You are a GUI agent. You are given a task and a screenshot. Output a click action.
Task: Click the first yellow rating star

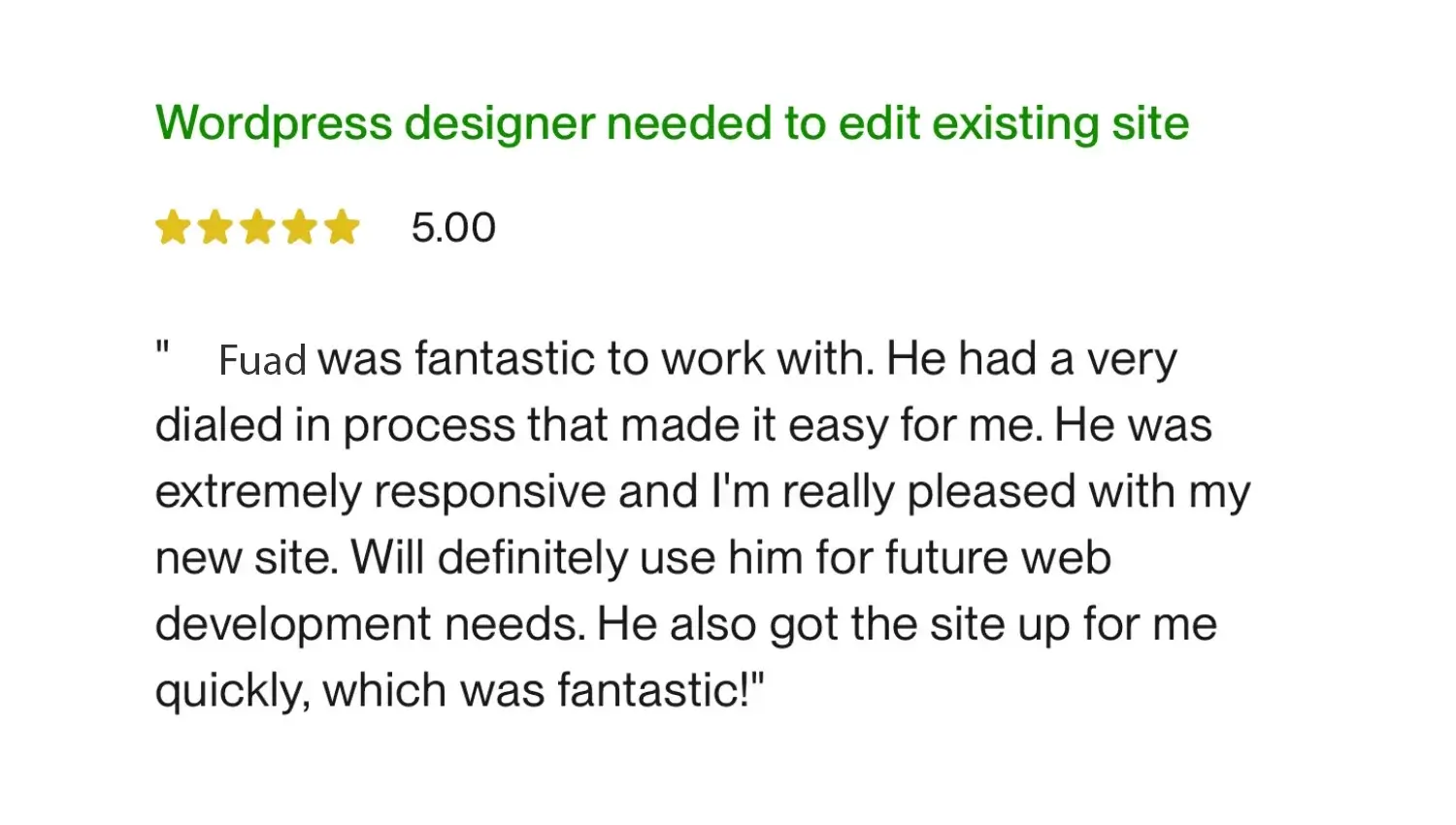(173, 228)
